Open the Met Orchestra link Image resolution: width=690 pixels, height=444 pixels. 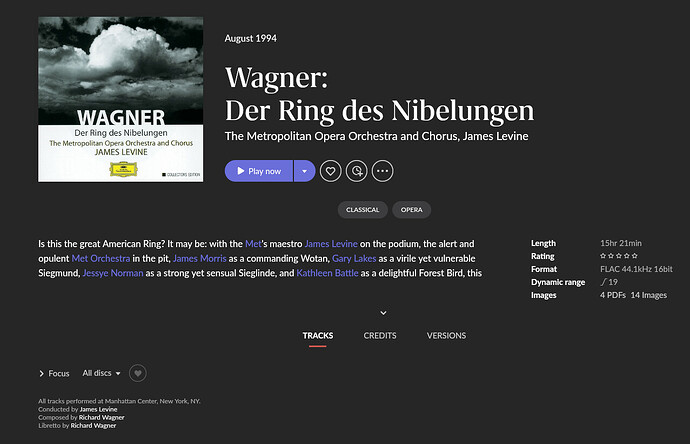(101, 258)
